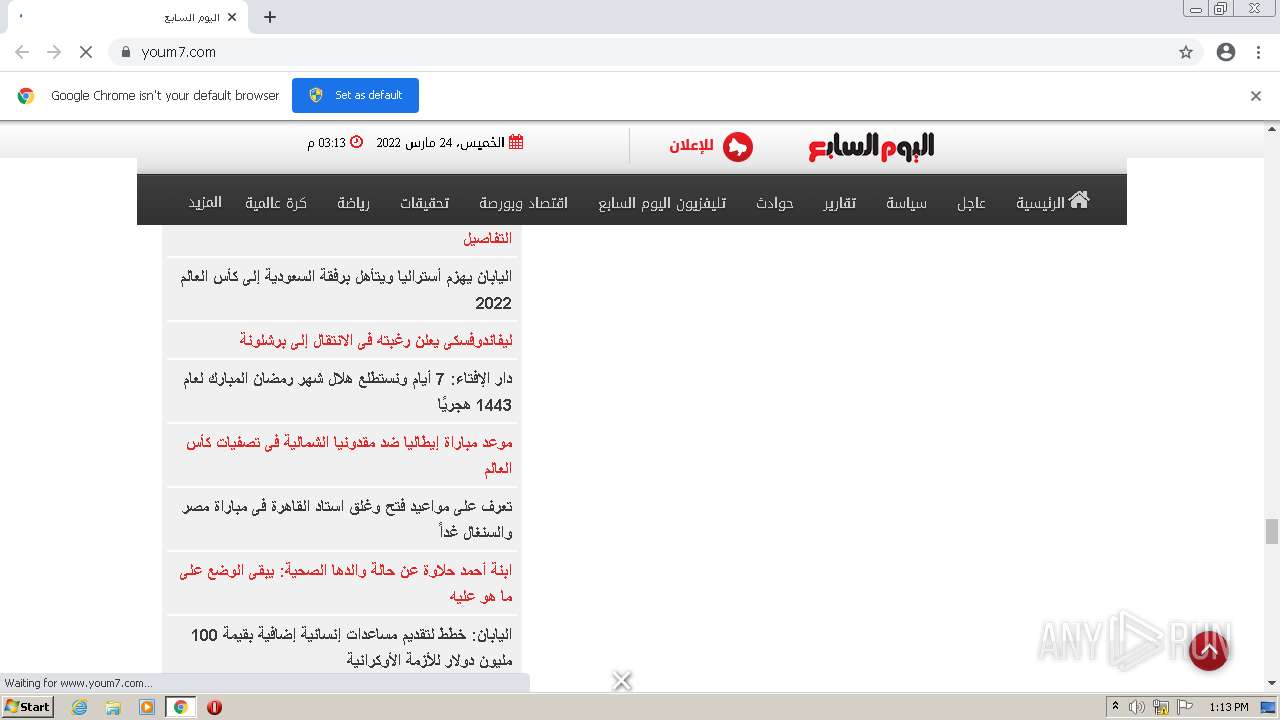
Task: Open headline about مباراة إيطاليا ضد مقدونيا
Action: [x=348, y=455]
